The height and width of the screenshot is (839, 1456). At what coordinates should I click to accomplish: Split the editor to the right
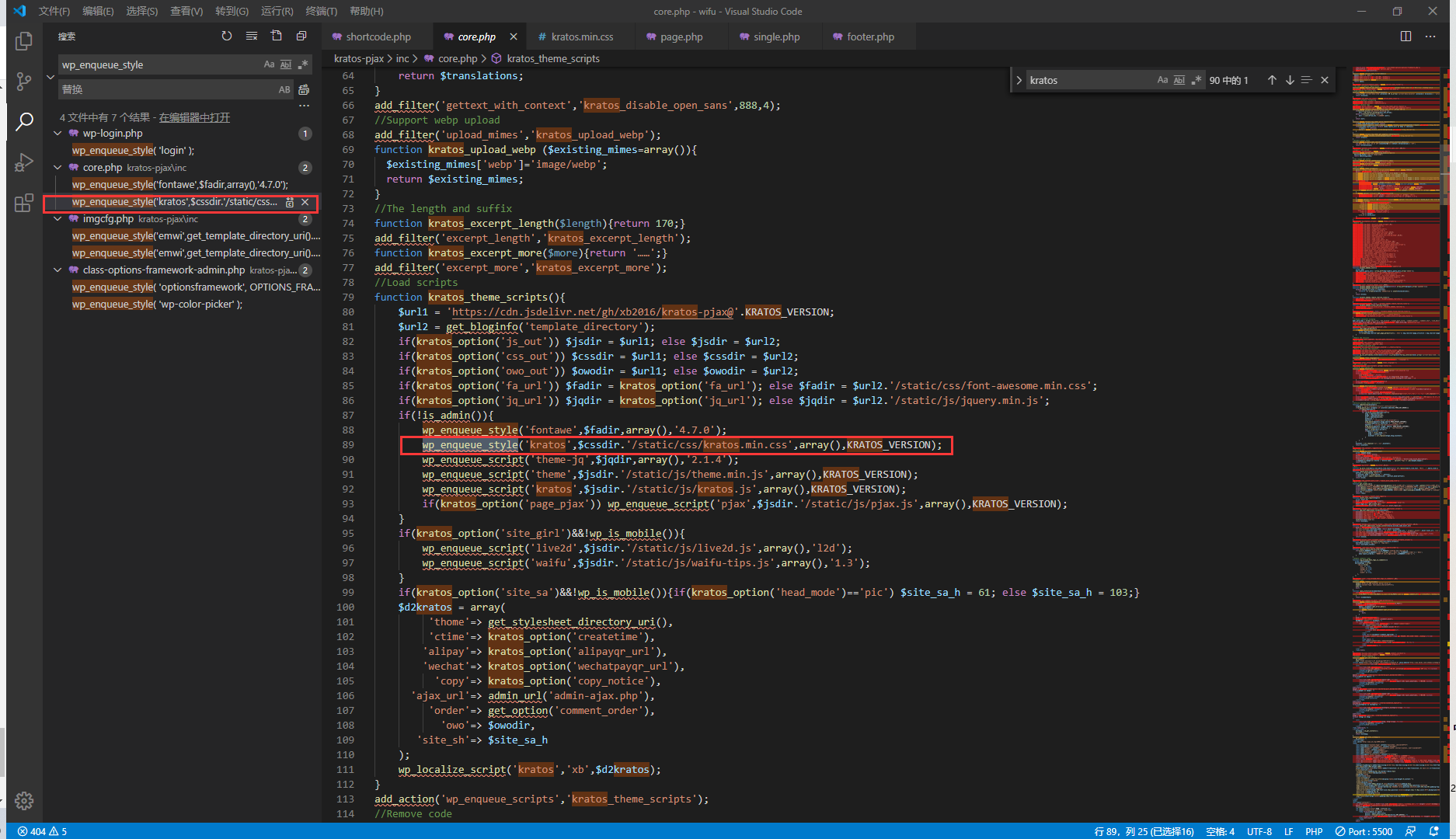click(1405, 37)
